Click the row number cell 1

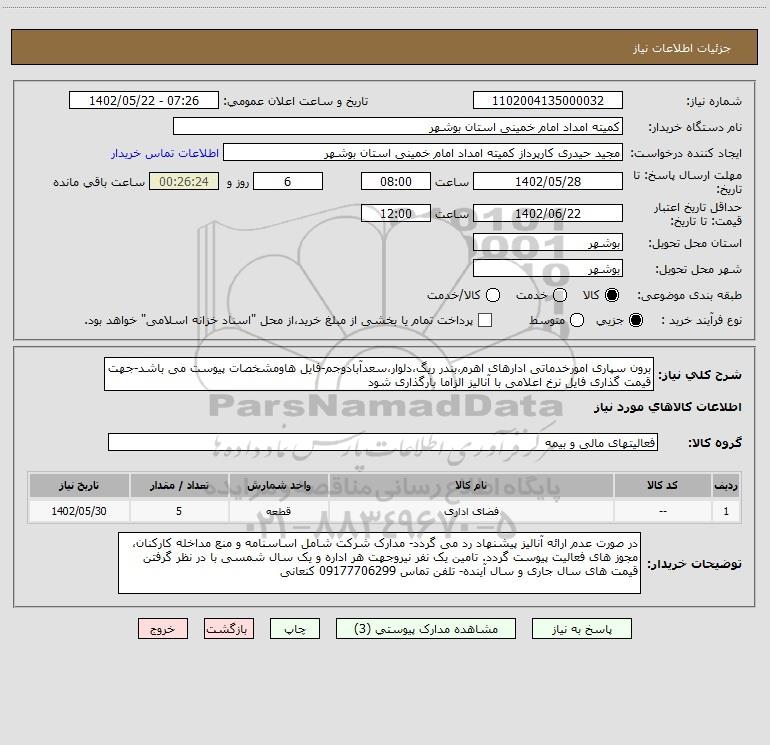click(726, 511)
